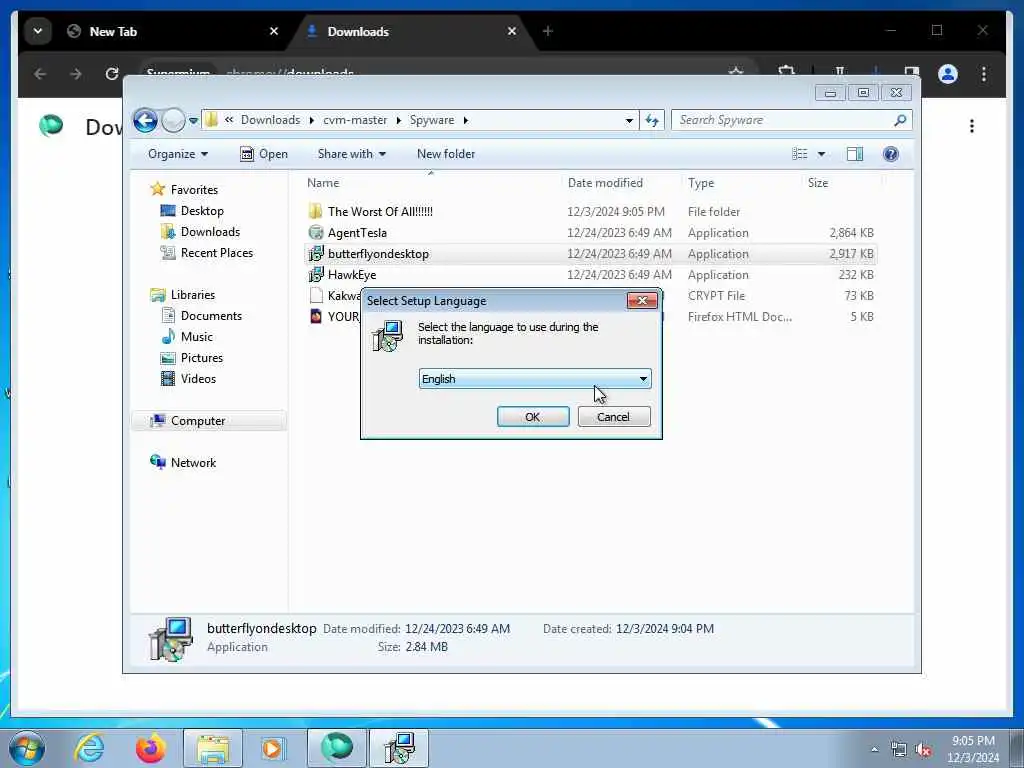Image resolution: width=1024 pixels, height=768 pixels.
Task: Open the Organize menu
Action: tap(178, 154)
